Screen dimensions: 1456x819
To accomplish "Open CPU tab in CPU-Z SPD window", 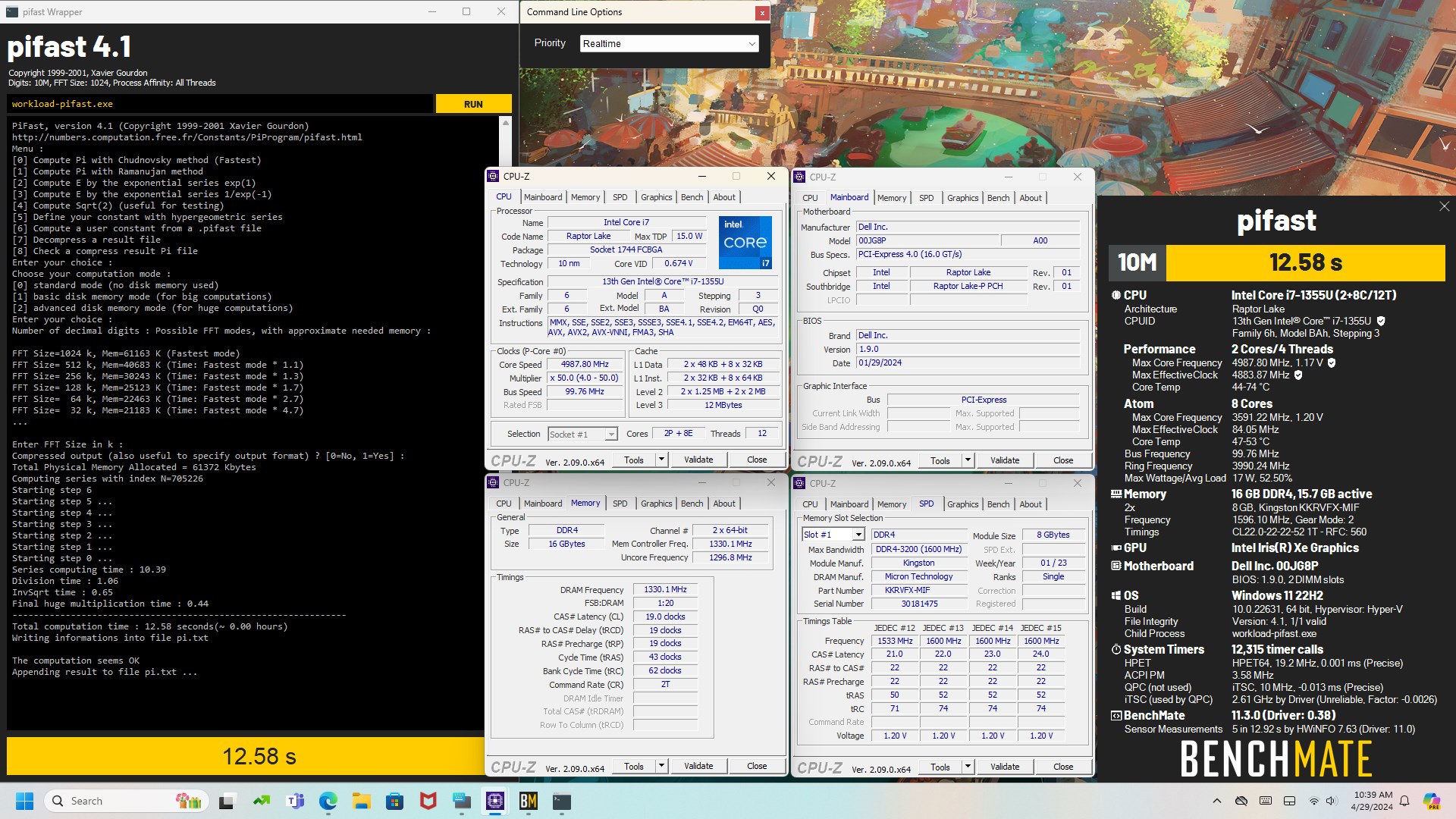I will coord(810,504).
